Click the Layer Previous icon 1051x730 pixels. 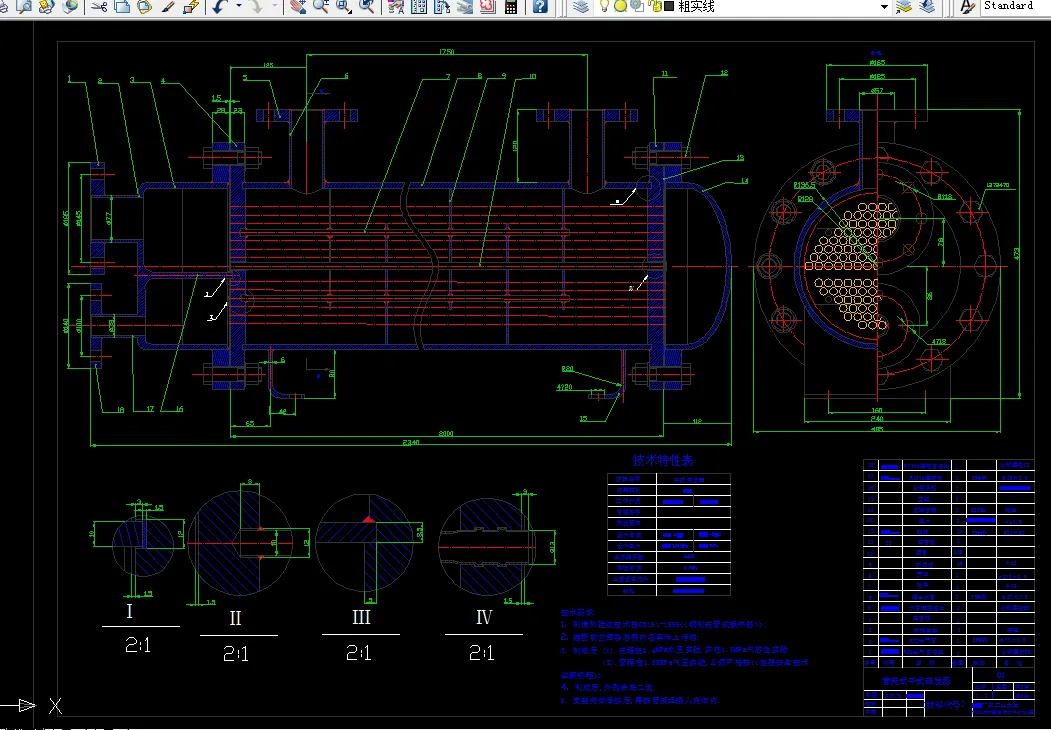click(928, 7)
